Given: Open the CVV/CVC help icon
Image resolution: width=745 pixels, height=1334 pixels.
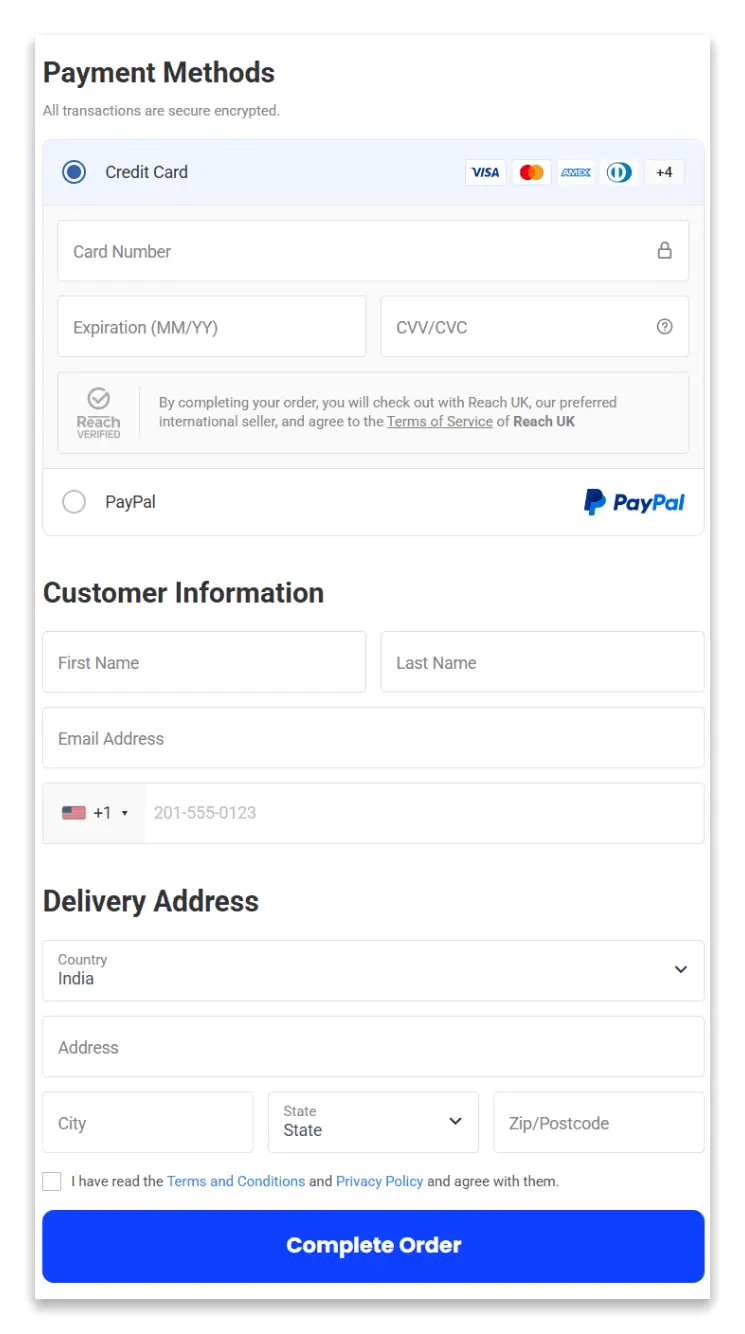Looking at the screenshot, I should [665, 326].
